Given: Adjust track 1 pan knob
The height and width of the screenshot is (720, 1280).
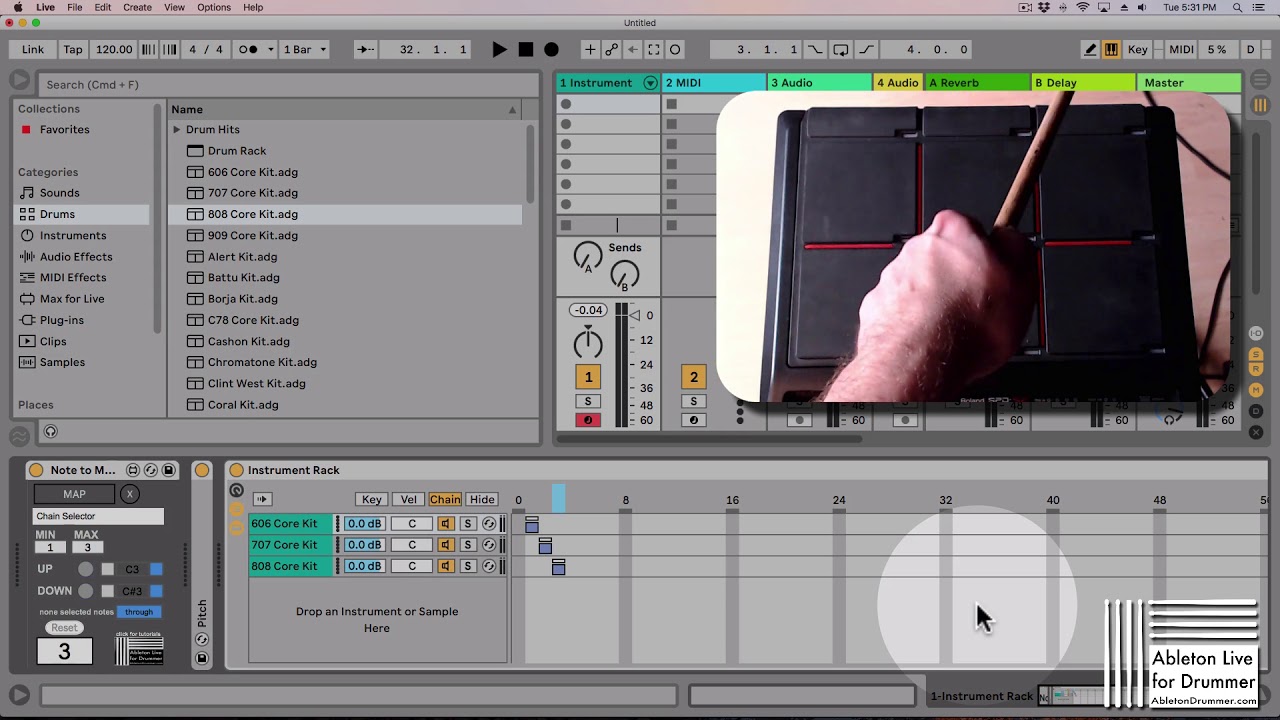Looking at the screenshot, I should (588, 344).
